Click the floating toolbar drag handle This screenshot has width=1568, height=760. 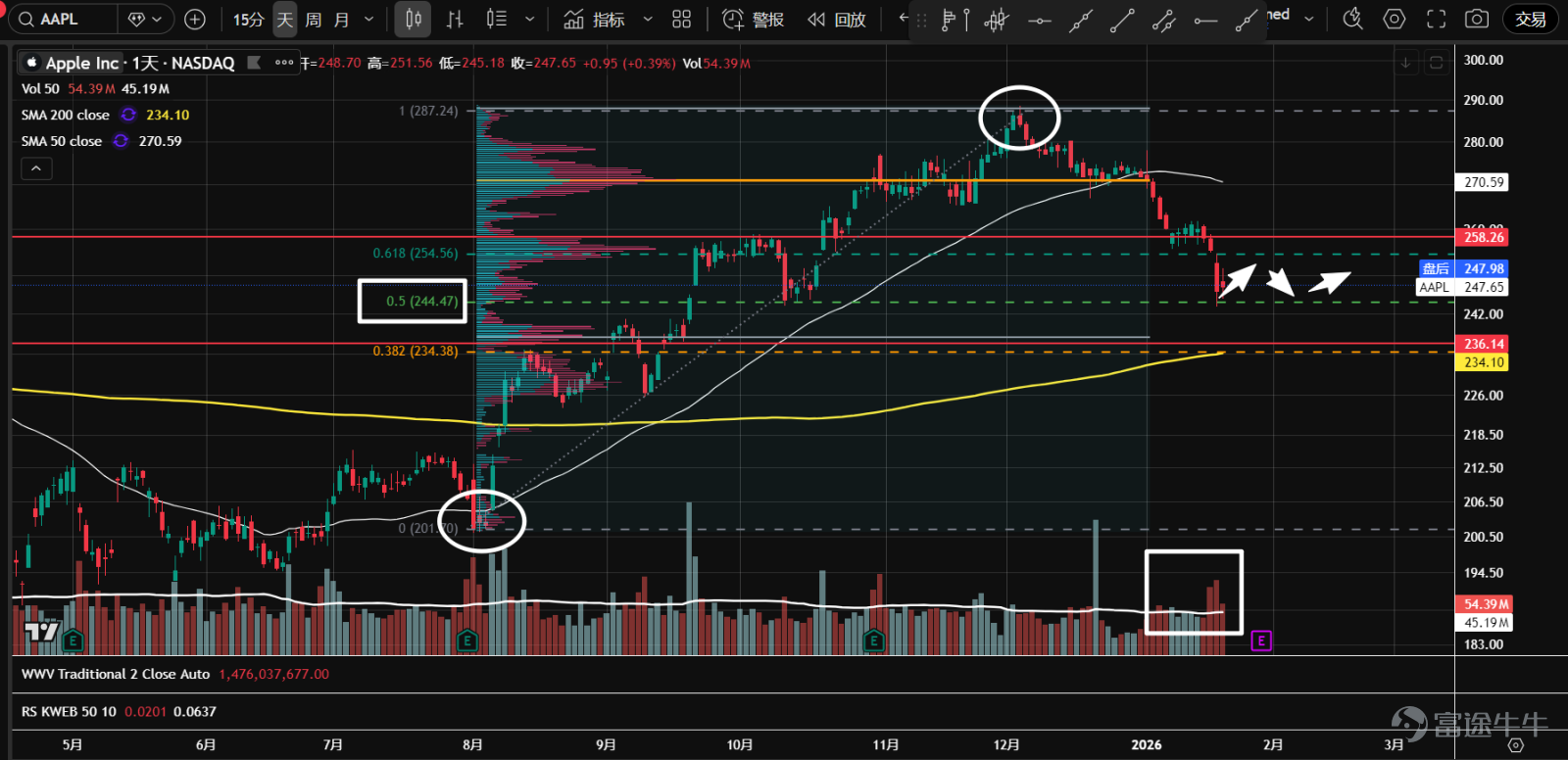[x=921, y=20]
